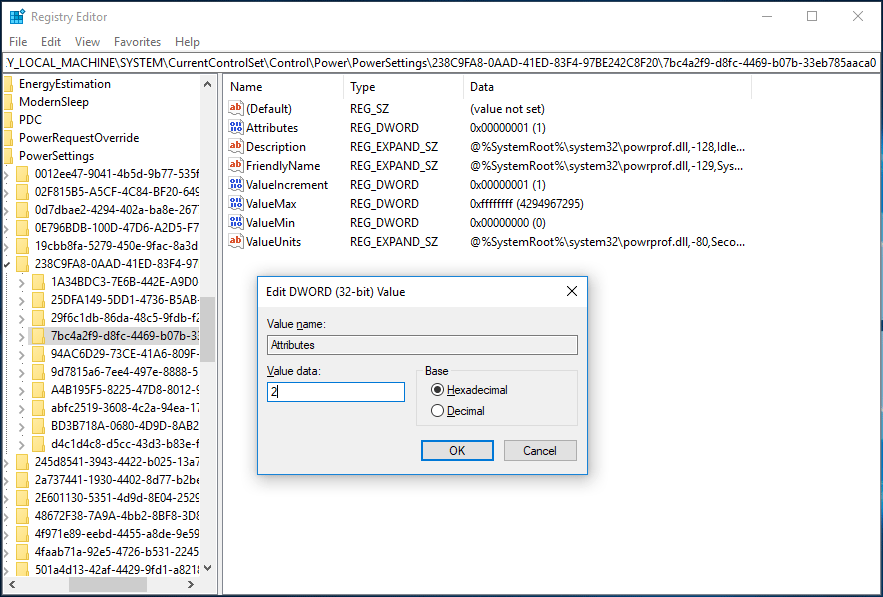Open the Help menu

point(187,42)
